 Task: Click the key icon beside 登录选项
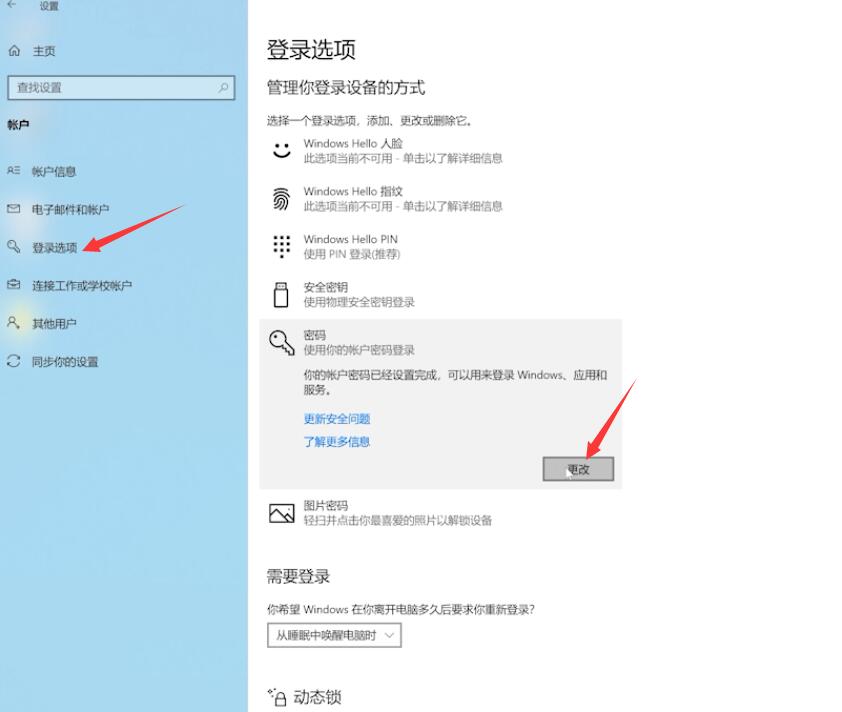click(x=13, y=247)
